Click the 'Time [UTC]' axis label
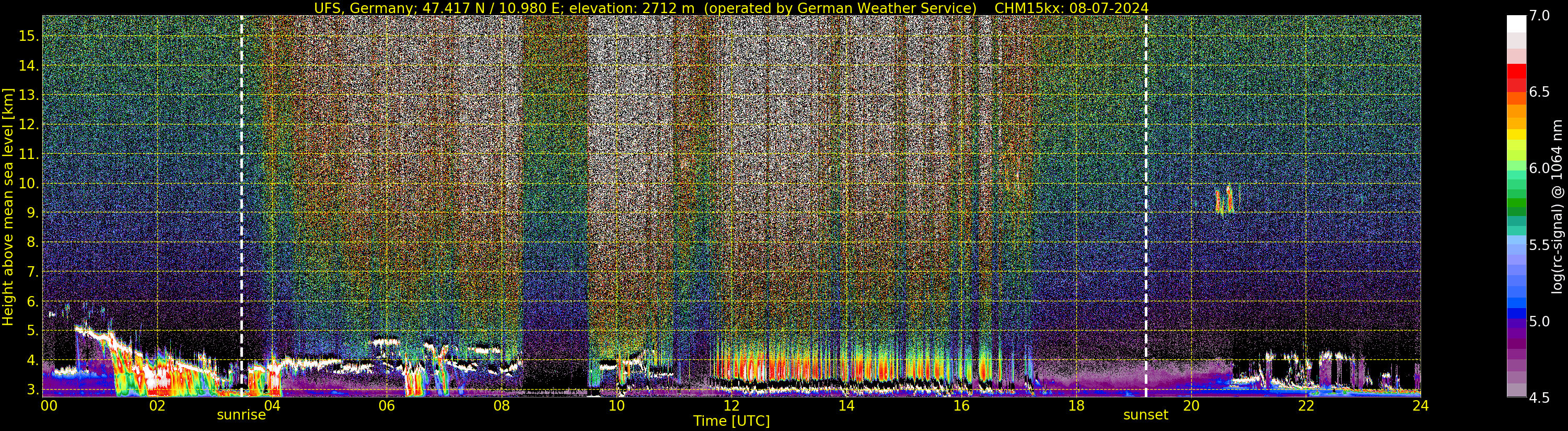 click(731, 421)
